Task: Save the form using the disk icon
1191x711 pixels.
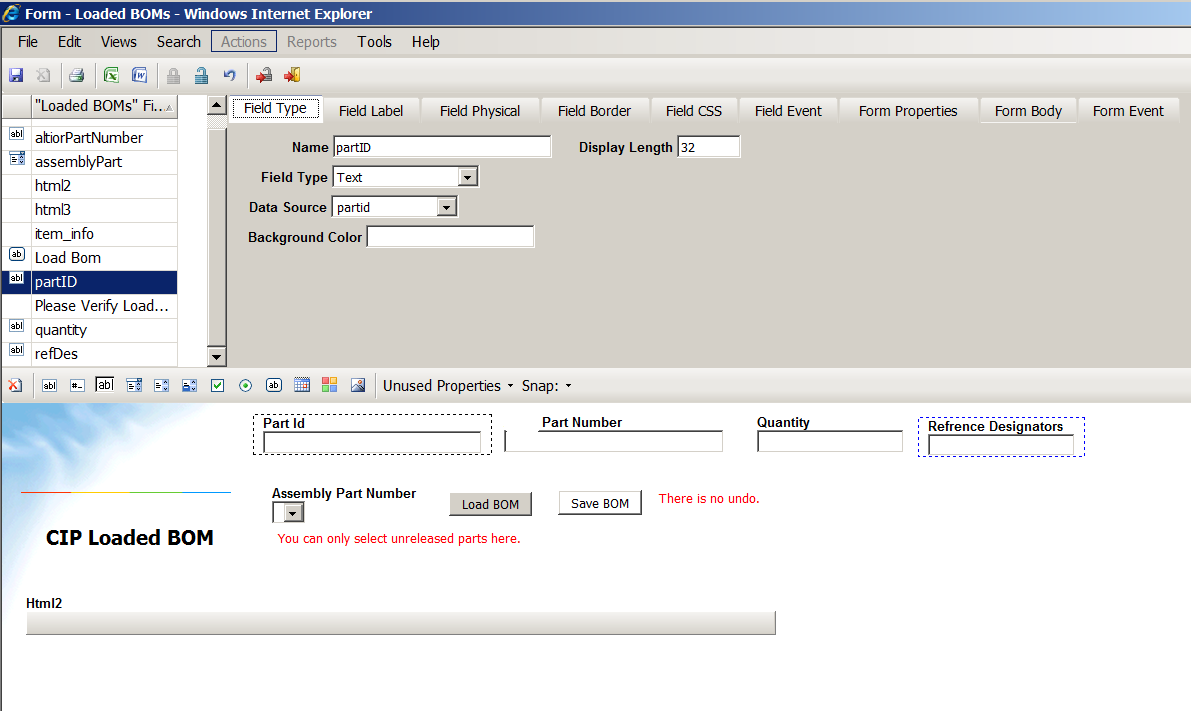Action: 16,75
